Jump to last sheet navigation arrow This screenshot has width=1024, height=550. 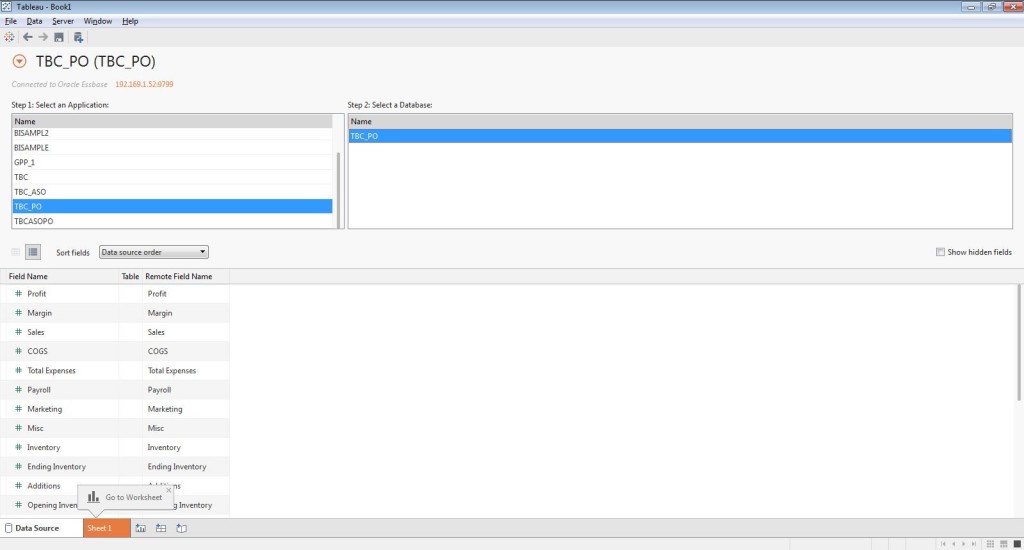pyautogui.click(x=974, y=543)
